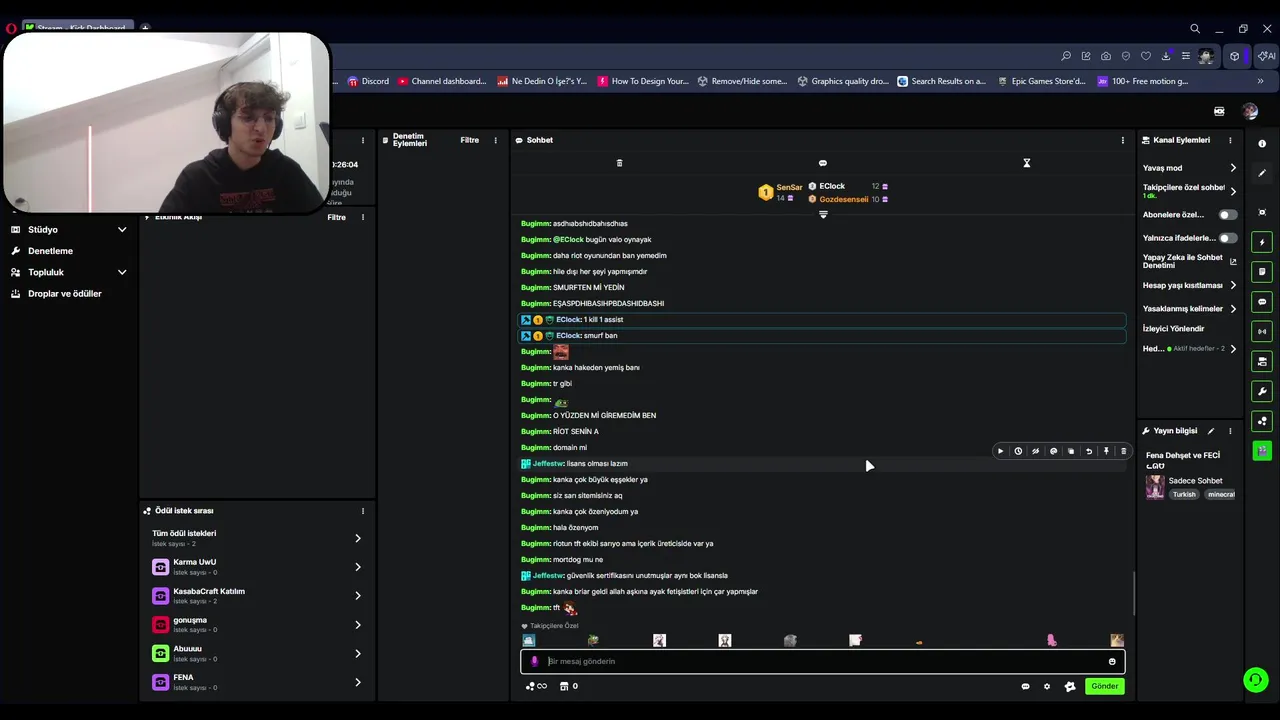Click the speech bubble icon above chat
1280x720 pixels.
coord(823,163)
